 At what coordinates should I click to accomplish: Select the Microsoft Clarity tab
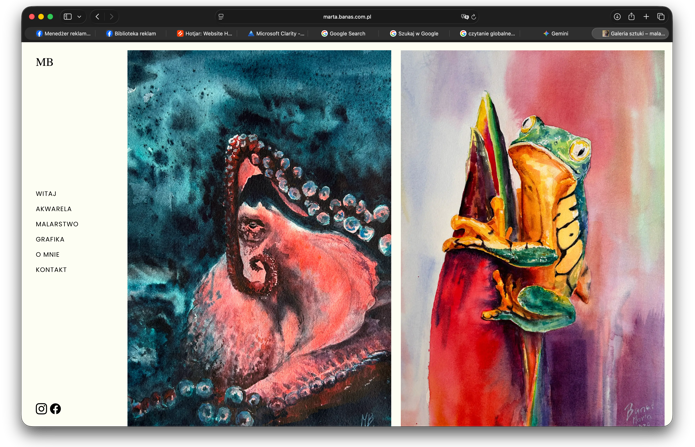coord(276,33)
